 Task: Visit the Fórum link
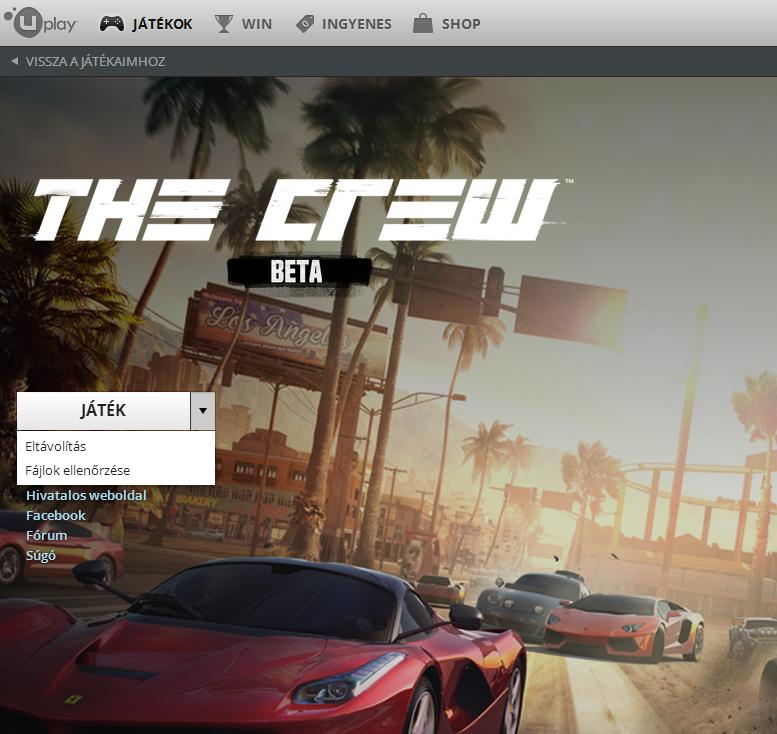tap(47, 535)
